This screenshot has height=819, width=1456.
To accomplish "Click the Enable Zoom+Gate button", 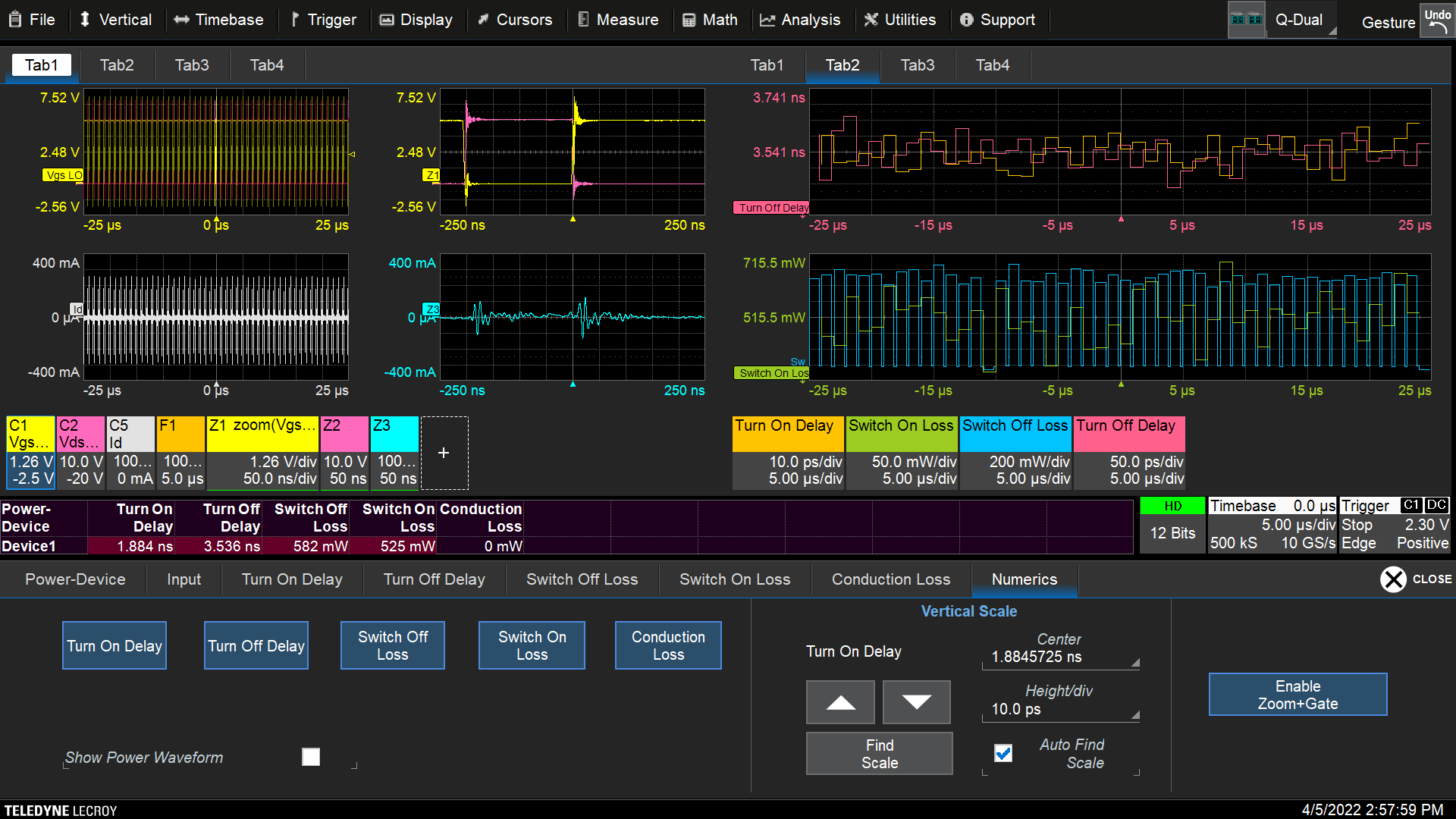I will pos(1298,695).
